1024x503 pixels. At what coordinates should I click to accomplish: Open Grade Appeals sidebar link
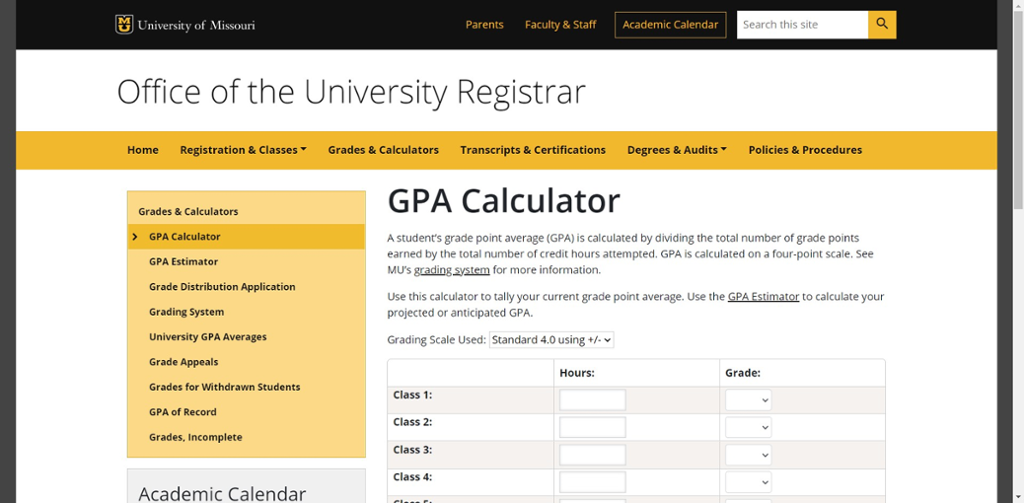(x=184, y=362)
